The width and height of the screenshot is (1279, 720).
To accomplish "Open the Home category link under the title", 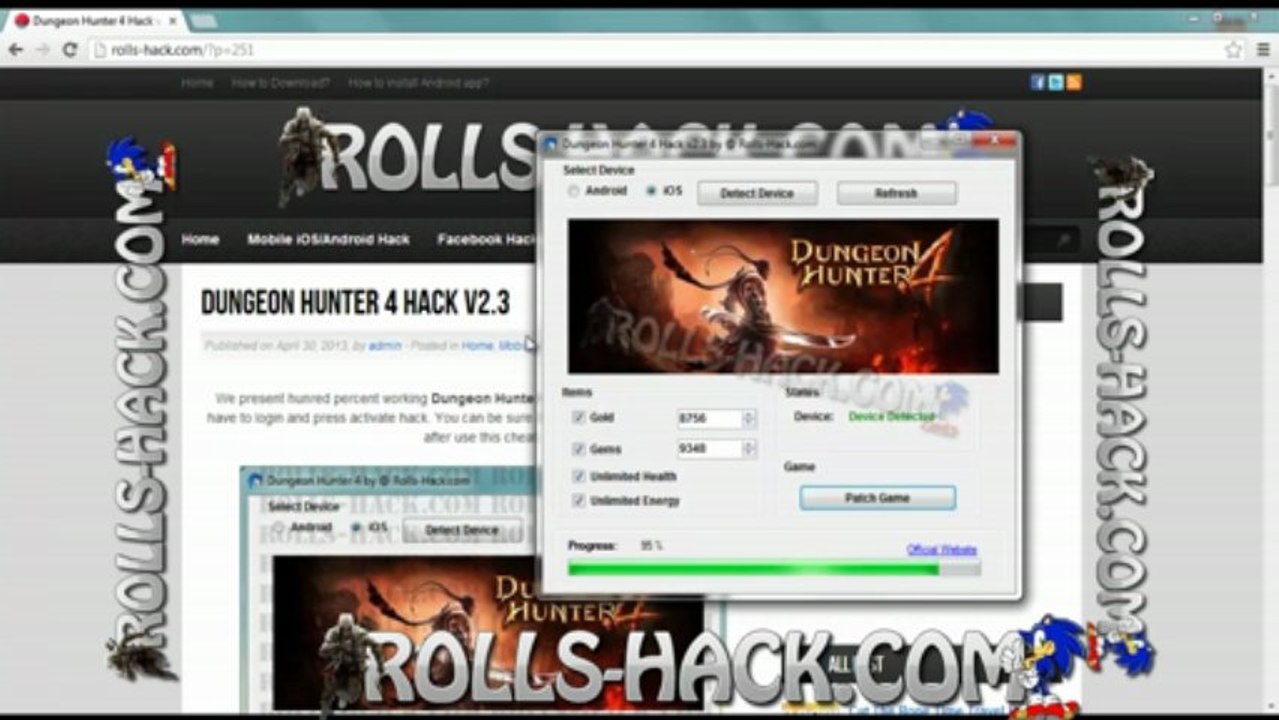I will (477, 346).
